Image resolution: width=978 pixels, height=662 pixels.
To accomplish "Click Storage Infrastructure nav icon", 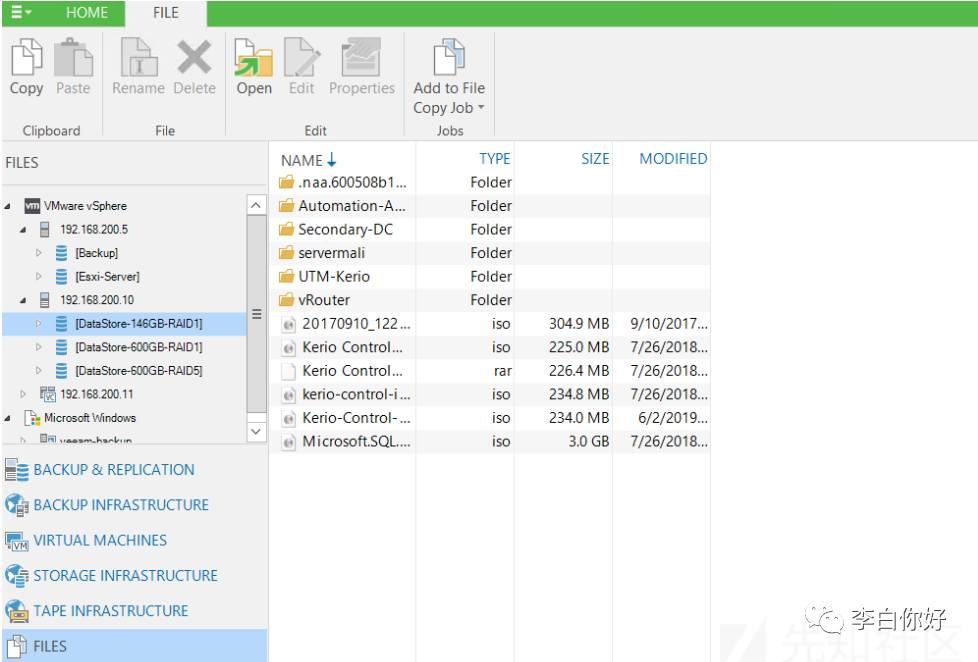I will point(17,575).
